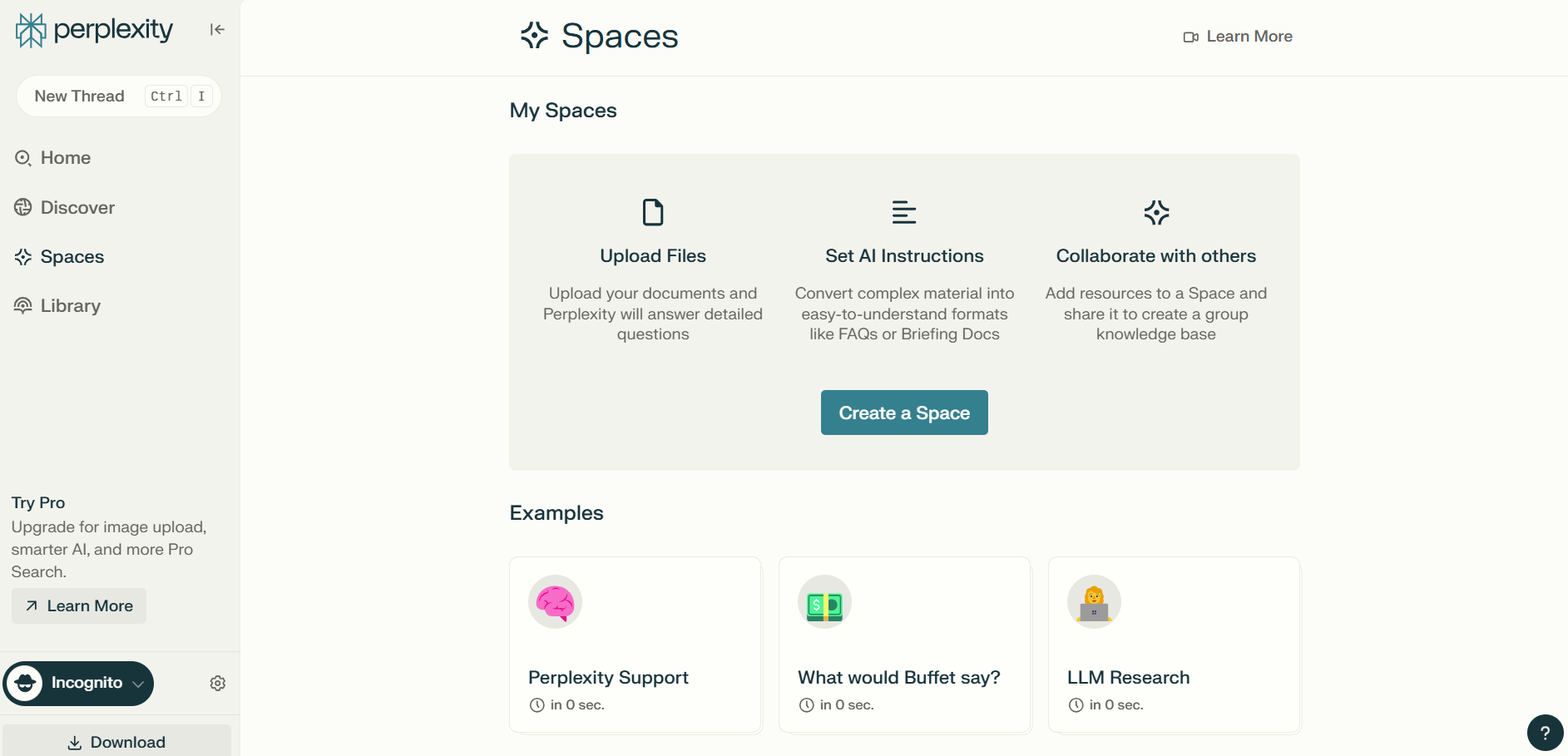Open the settings gear icon
Image resolution: width=1568 pixels, height=756 pixels.
[x=218, y=683]
